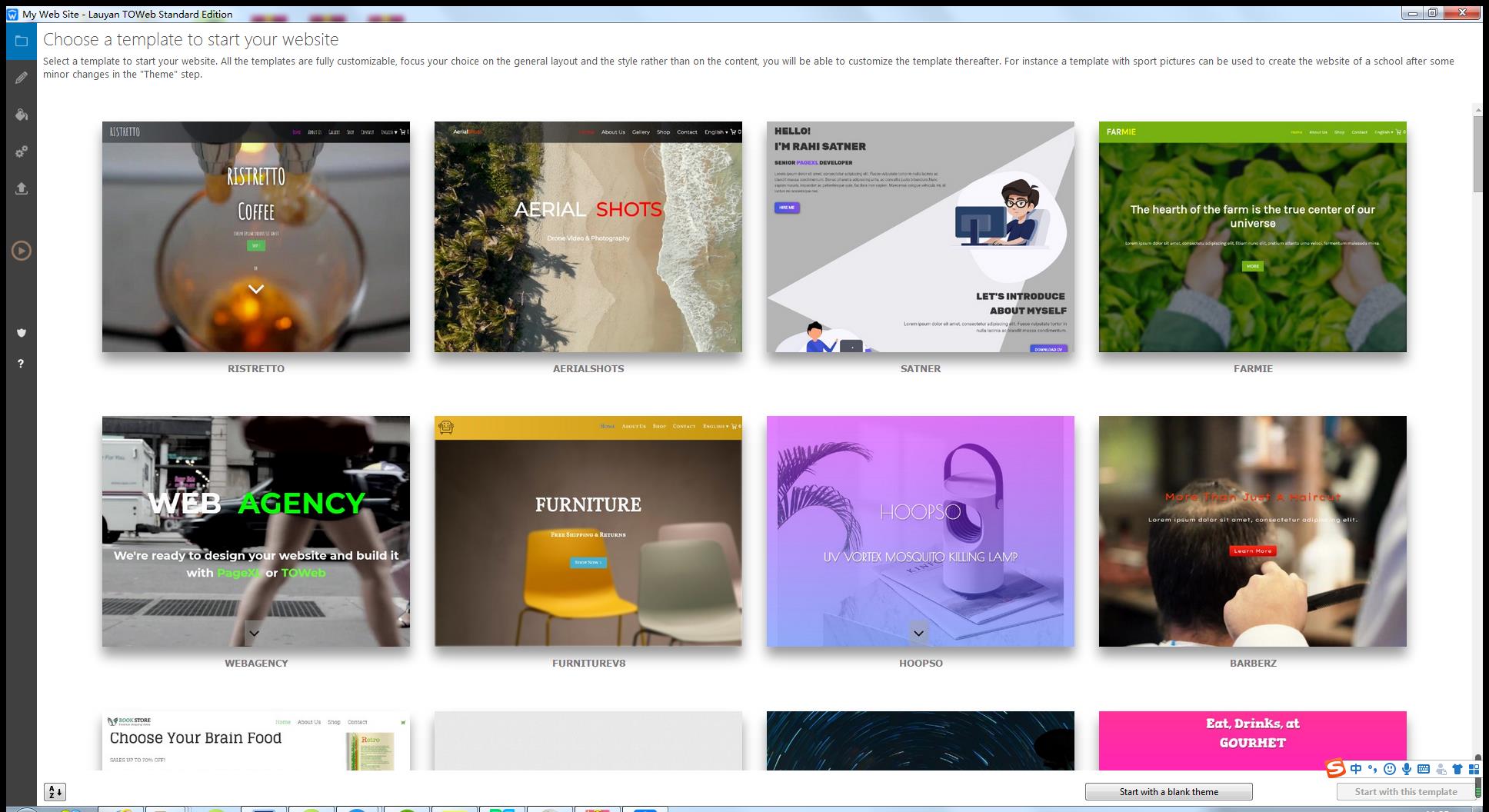Open the Templates step in the left sidebar

22,42
